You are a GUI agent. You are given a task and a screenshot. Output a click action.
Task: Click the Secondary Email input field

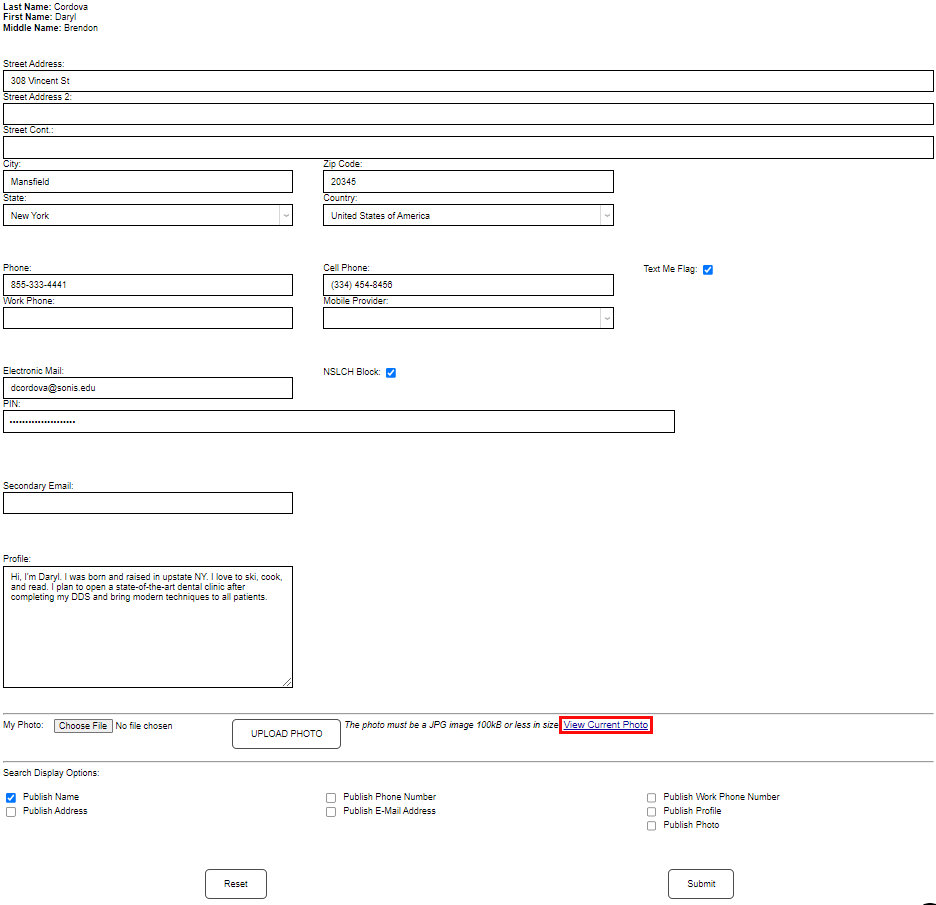coord(148,503)
